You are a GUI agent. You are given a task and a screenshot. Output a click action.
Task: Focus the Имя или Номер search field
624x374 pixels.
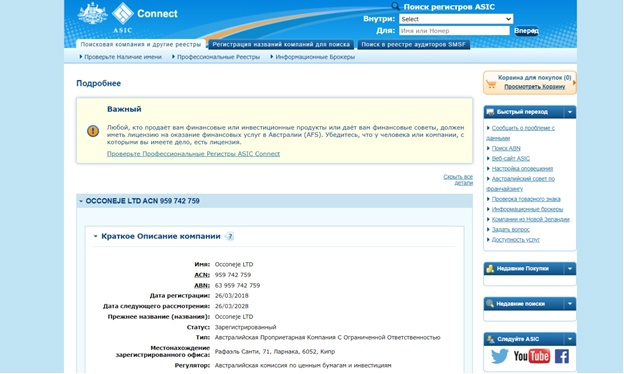click(454, 31)
